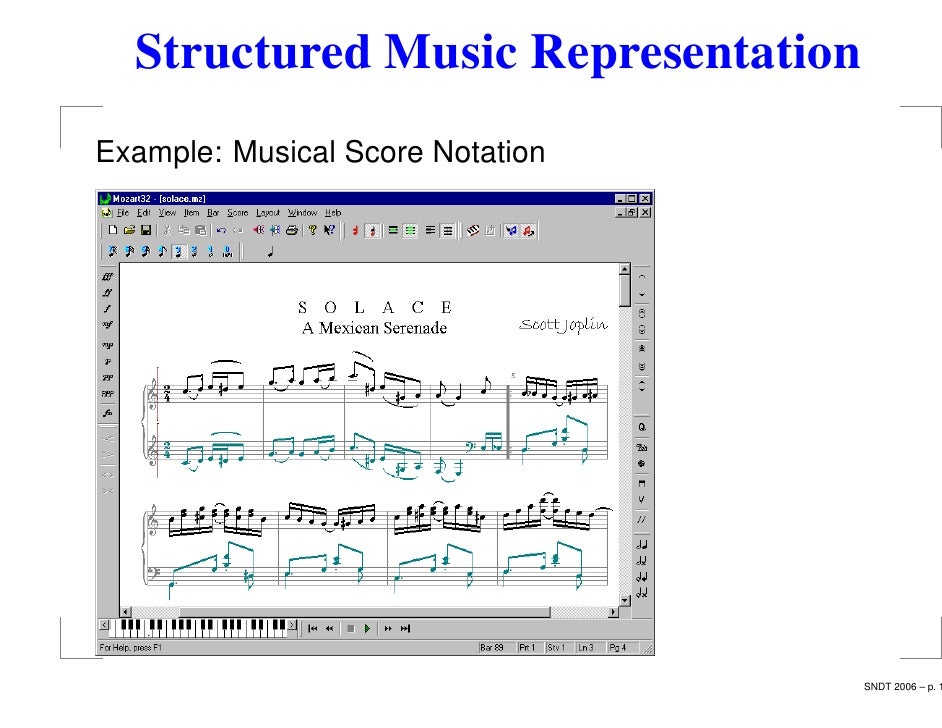Viewport: 942px width, 728px height.
Task: Select the mp dynamic marking
Action: [x=108, y=345]
